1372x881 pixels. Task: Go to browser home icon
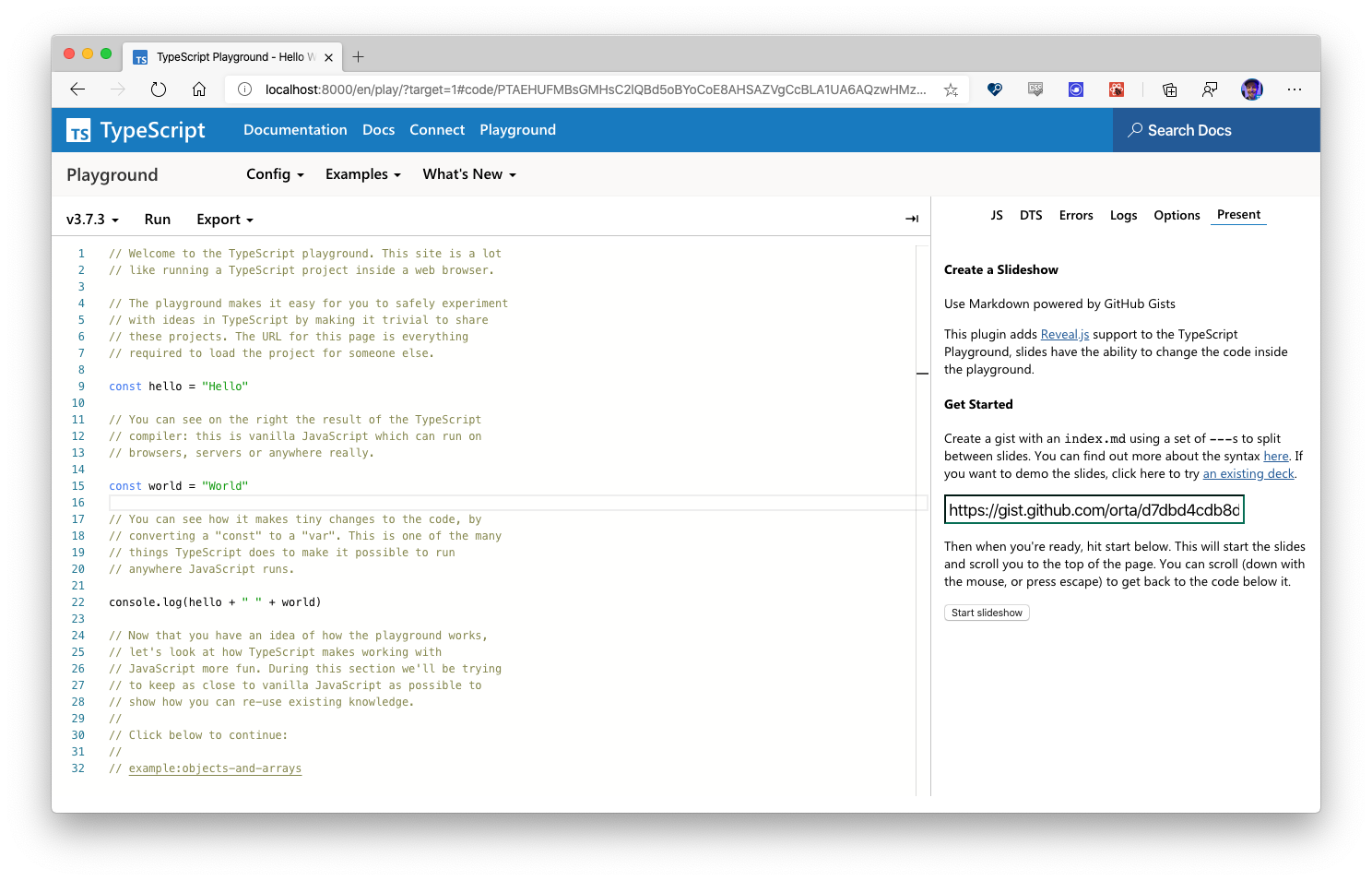199,89
